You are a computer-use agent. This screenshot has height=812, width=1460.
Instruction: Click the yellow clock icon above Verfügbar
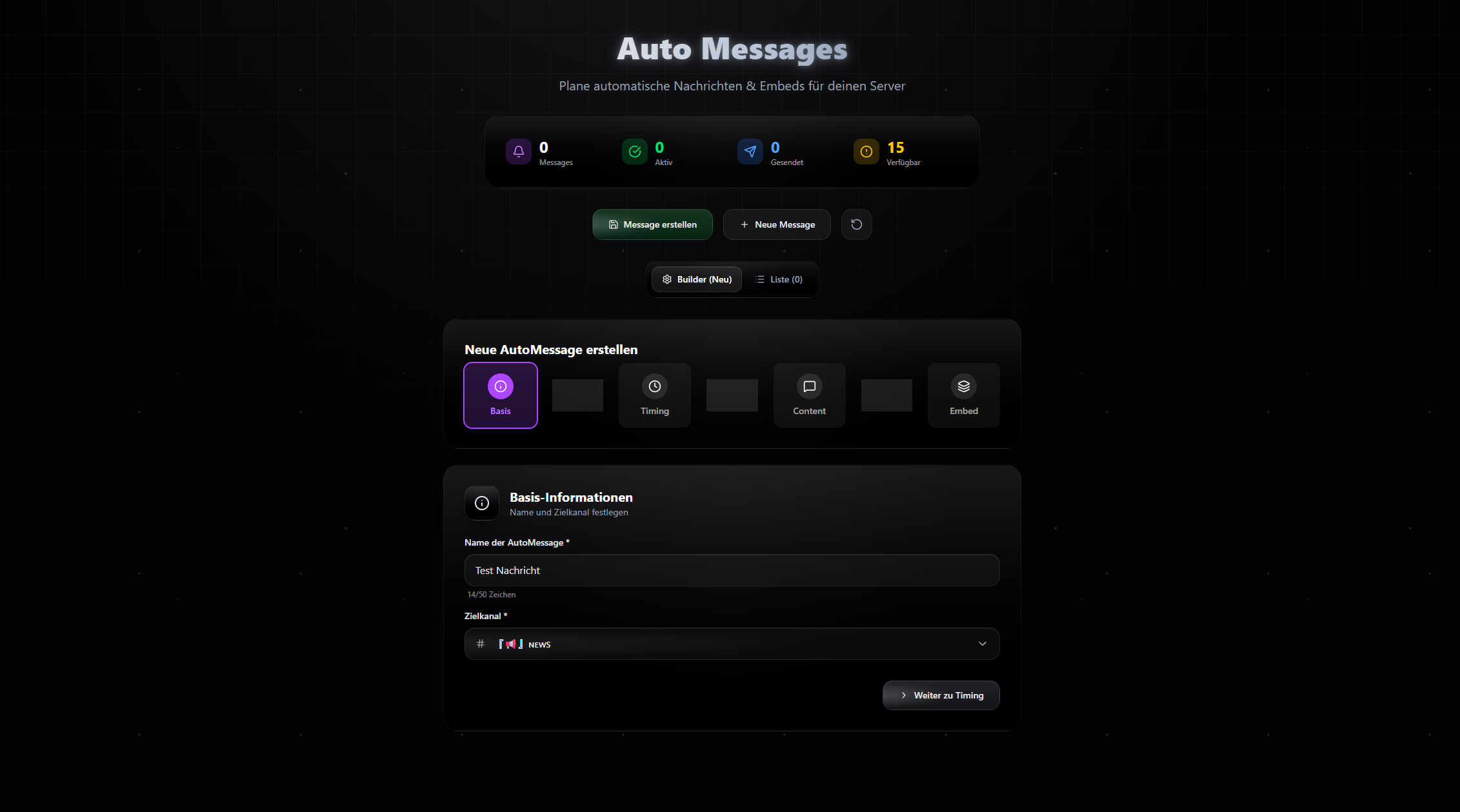[866, 151]
